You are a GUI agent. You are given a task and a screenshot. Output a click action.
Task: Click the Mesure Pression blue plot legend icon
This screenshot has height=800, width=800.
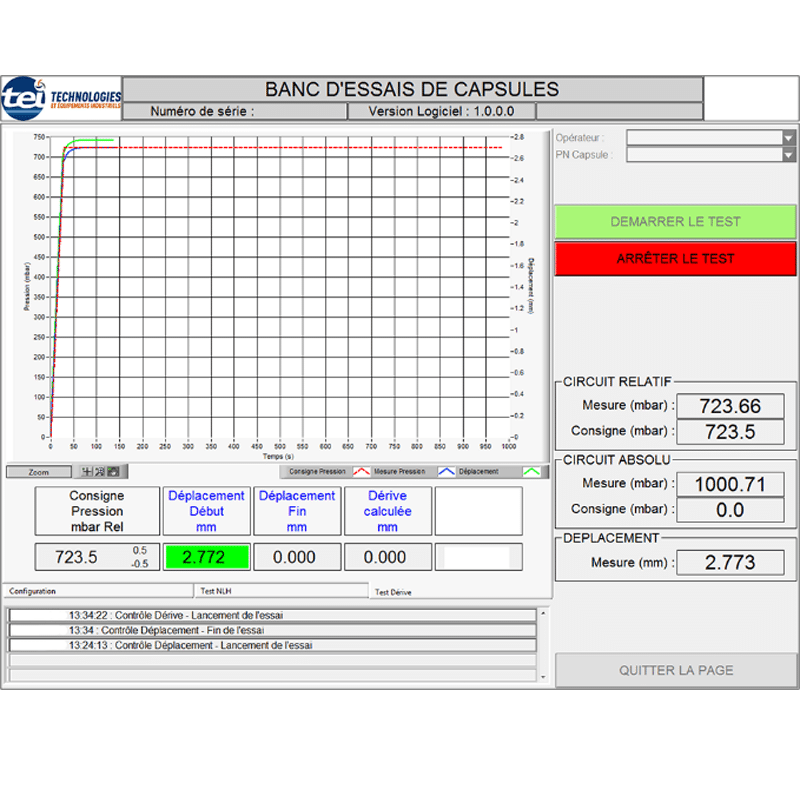coord(447,471)
